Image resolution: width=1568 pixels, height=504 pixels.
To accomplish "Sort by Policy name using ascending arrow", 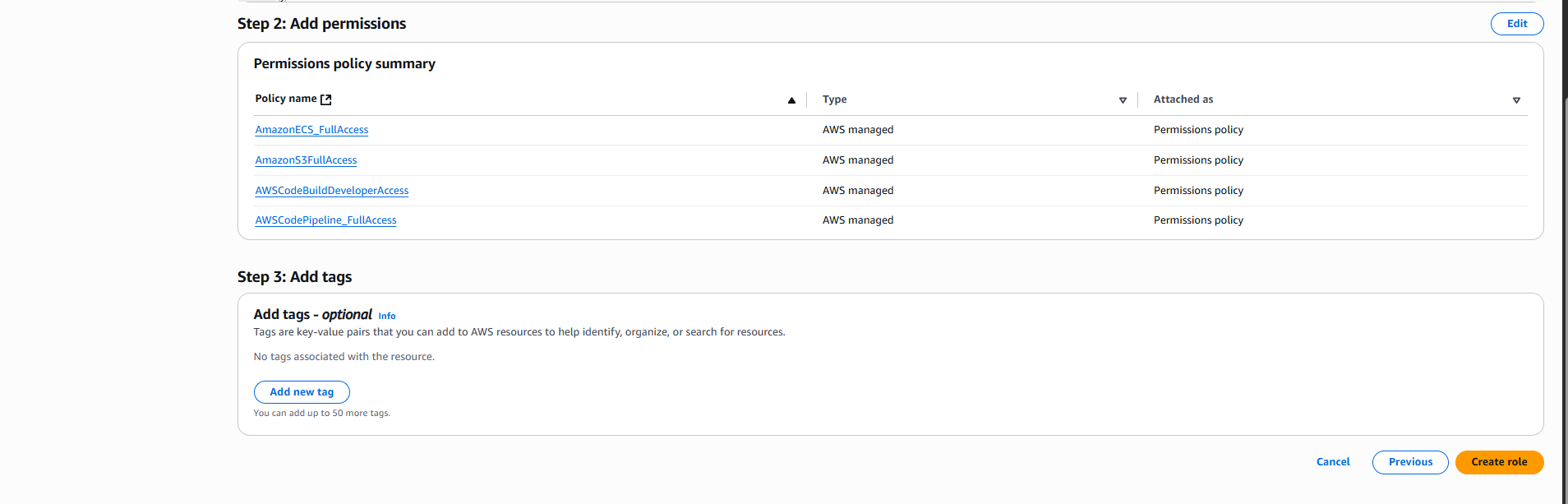I will [791, 100].
